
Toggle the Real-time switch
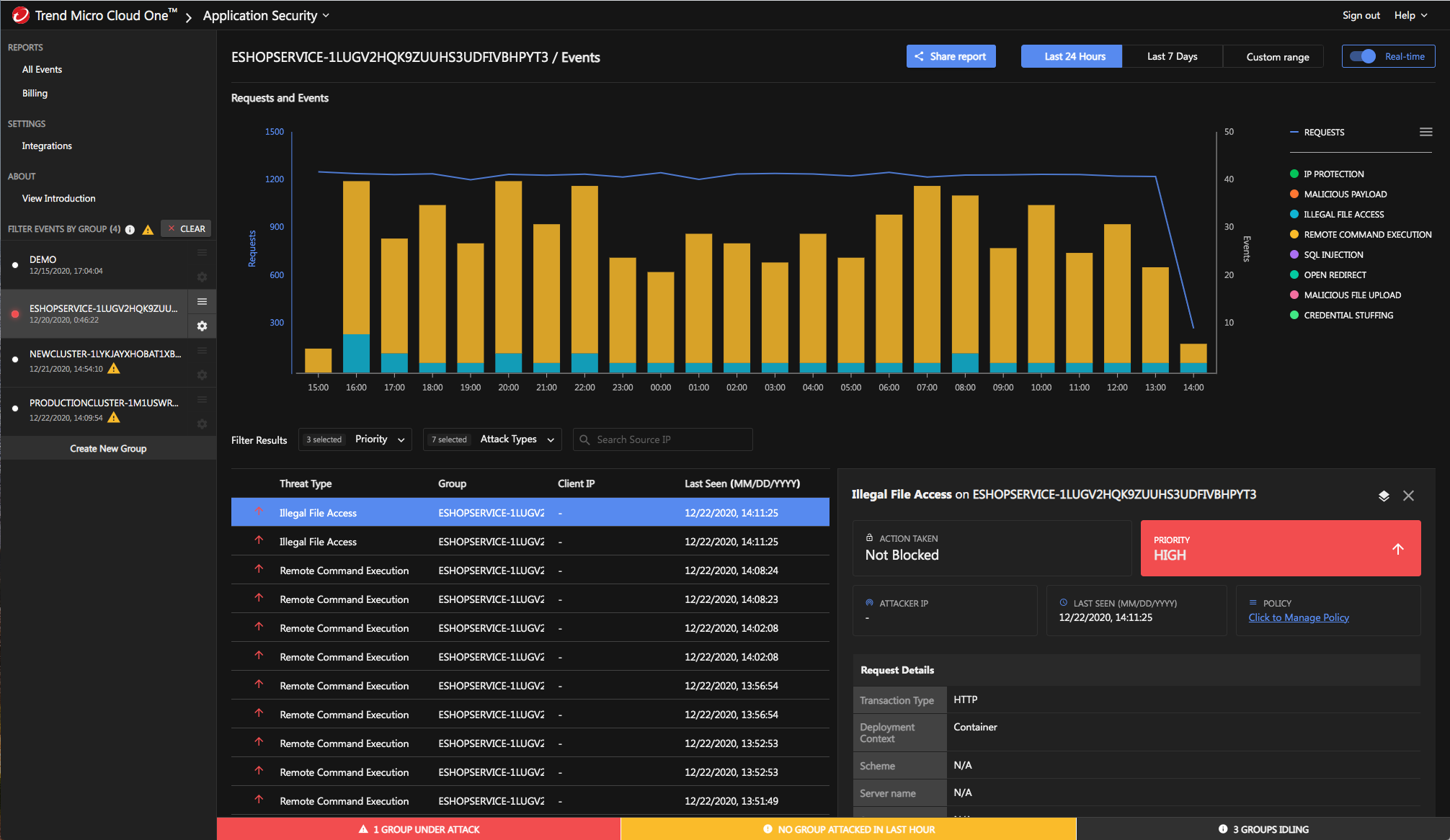point(1363,57)
